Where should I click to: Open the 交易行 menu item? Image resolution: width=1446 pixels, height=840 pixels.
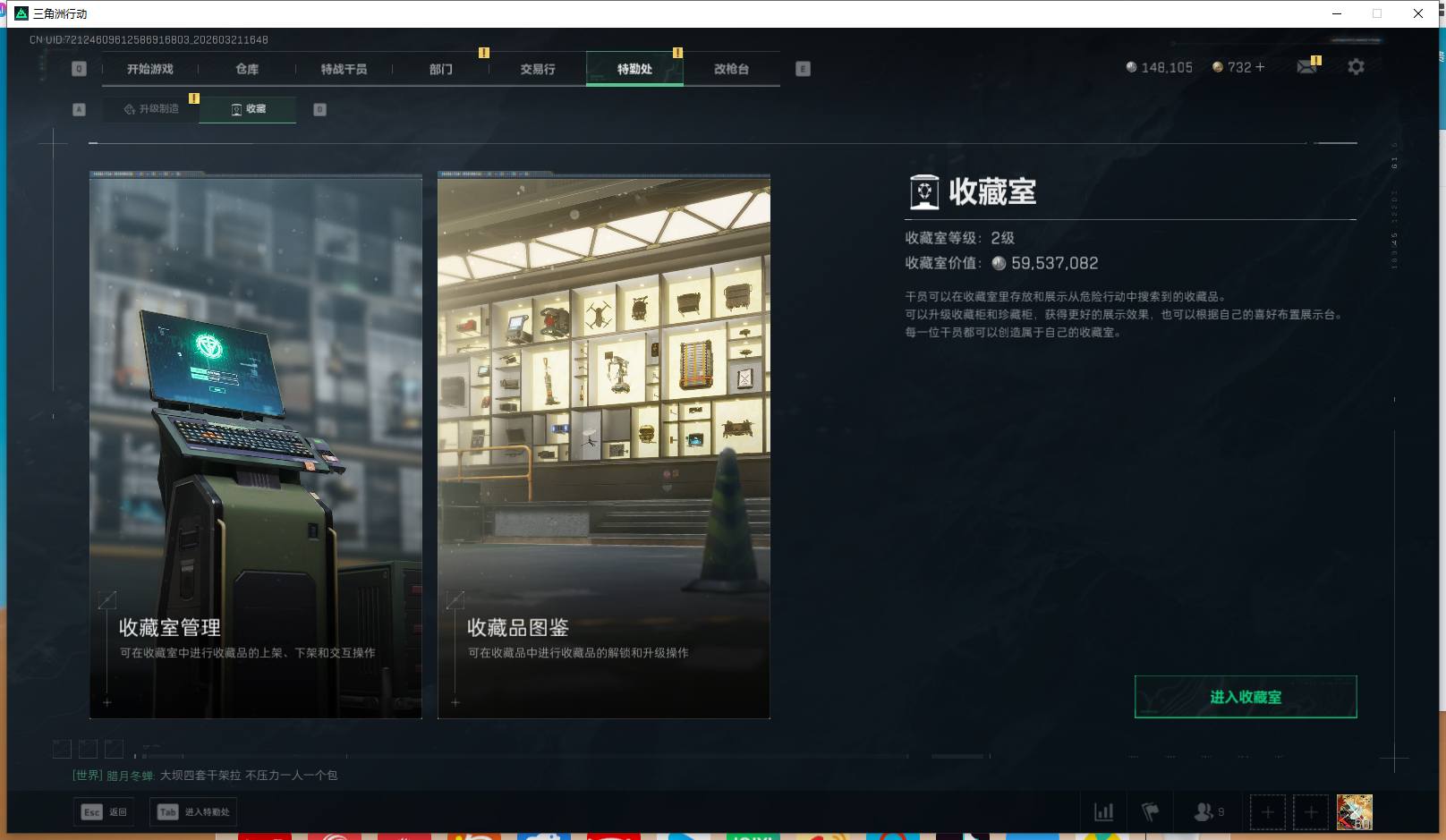[x=536, y=69]
